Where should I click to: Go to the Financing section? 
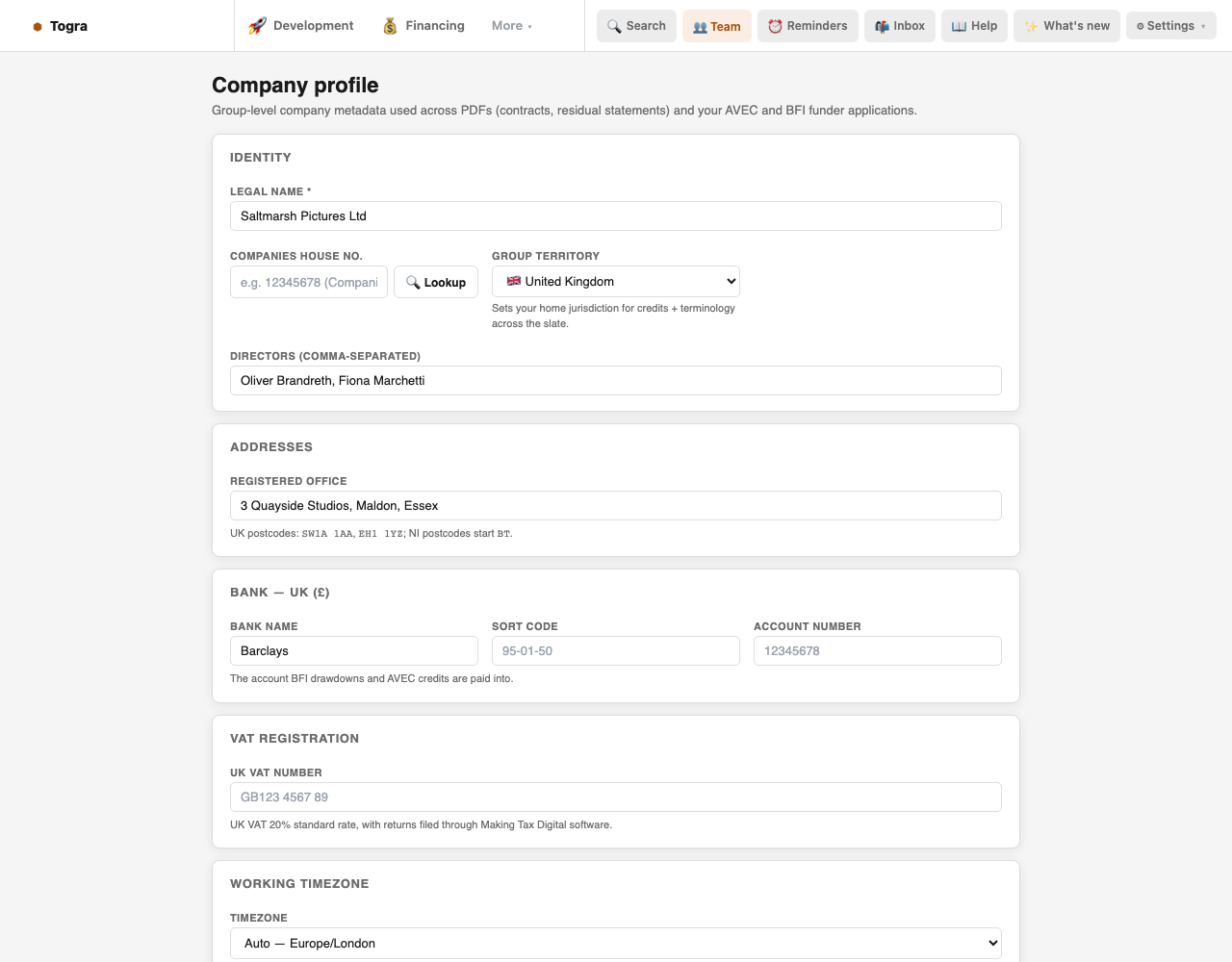(423, 26)
